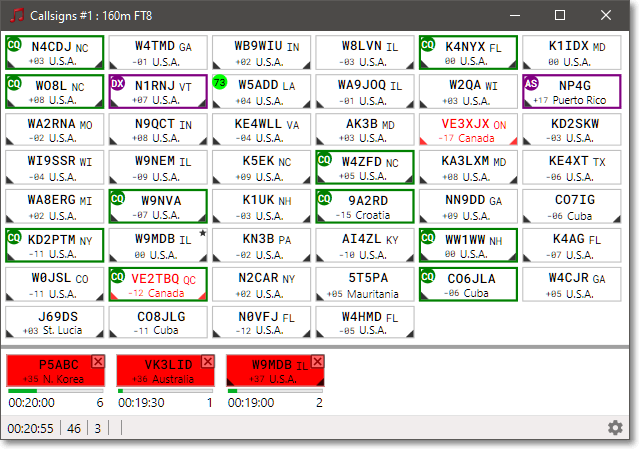Select the J69DS St. Lucia tile
Screen dimensions: 639x449
click(55, 322)
